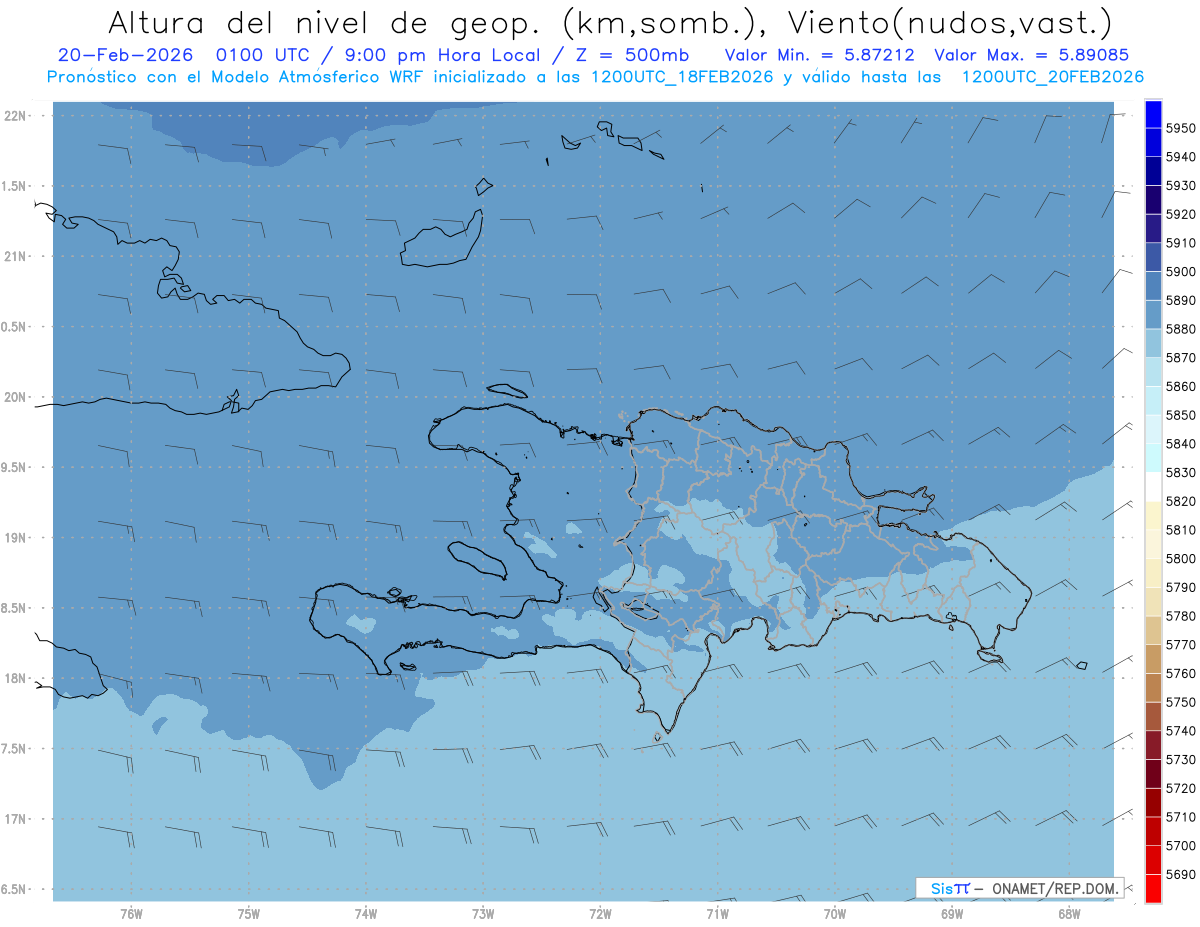Click the '20N' latitude label
Screen dimensions: 1200x927
(15, 397)
